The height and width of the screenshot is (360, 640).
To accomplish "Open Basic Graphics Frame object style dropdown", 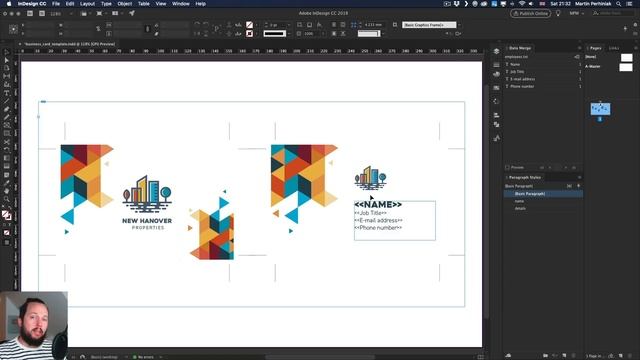I will 460,25.
